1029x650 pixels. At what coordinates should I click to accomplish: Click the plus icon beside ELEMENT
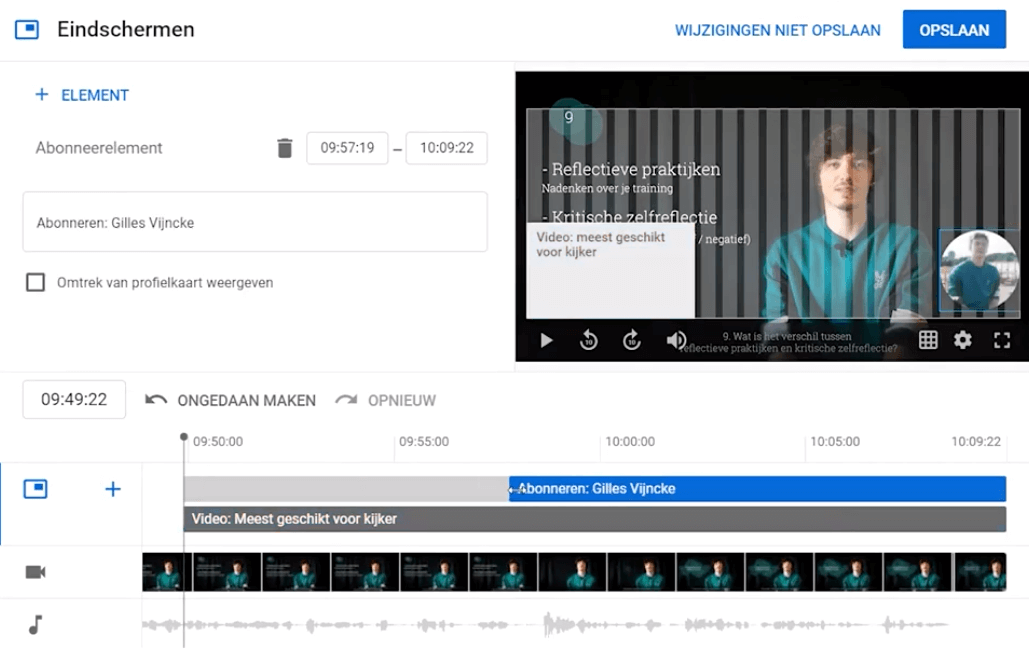coord(41,95)
